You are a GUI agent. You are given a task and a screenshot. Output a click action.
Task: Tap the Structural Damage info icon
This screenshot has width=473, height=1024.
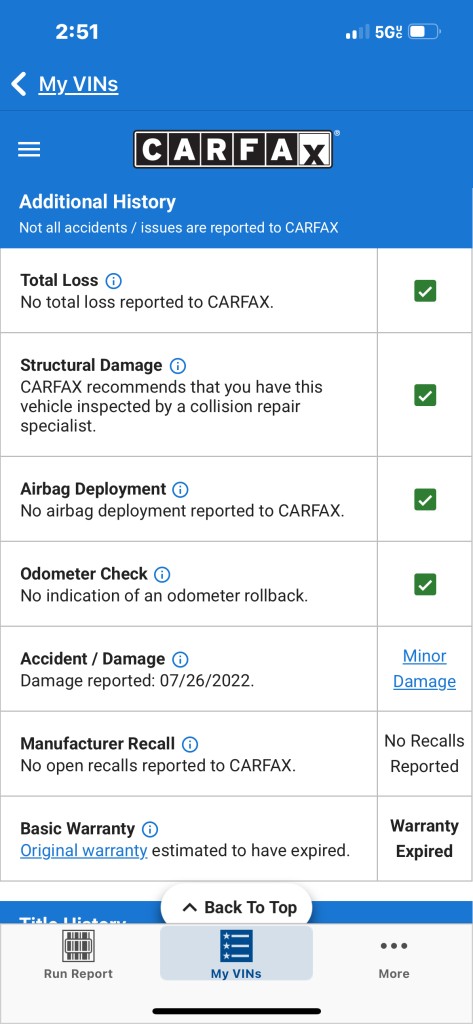[178, 366]
